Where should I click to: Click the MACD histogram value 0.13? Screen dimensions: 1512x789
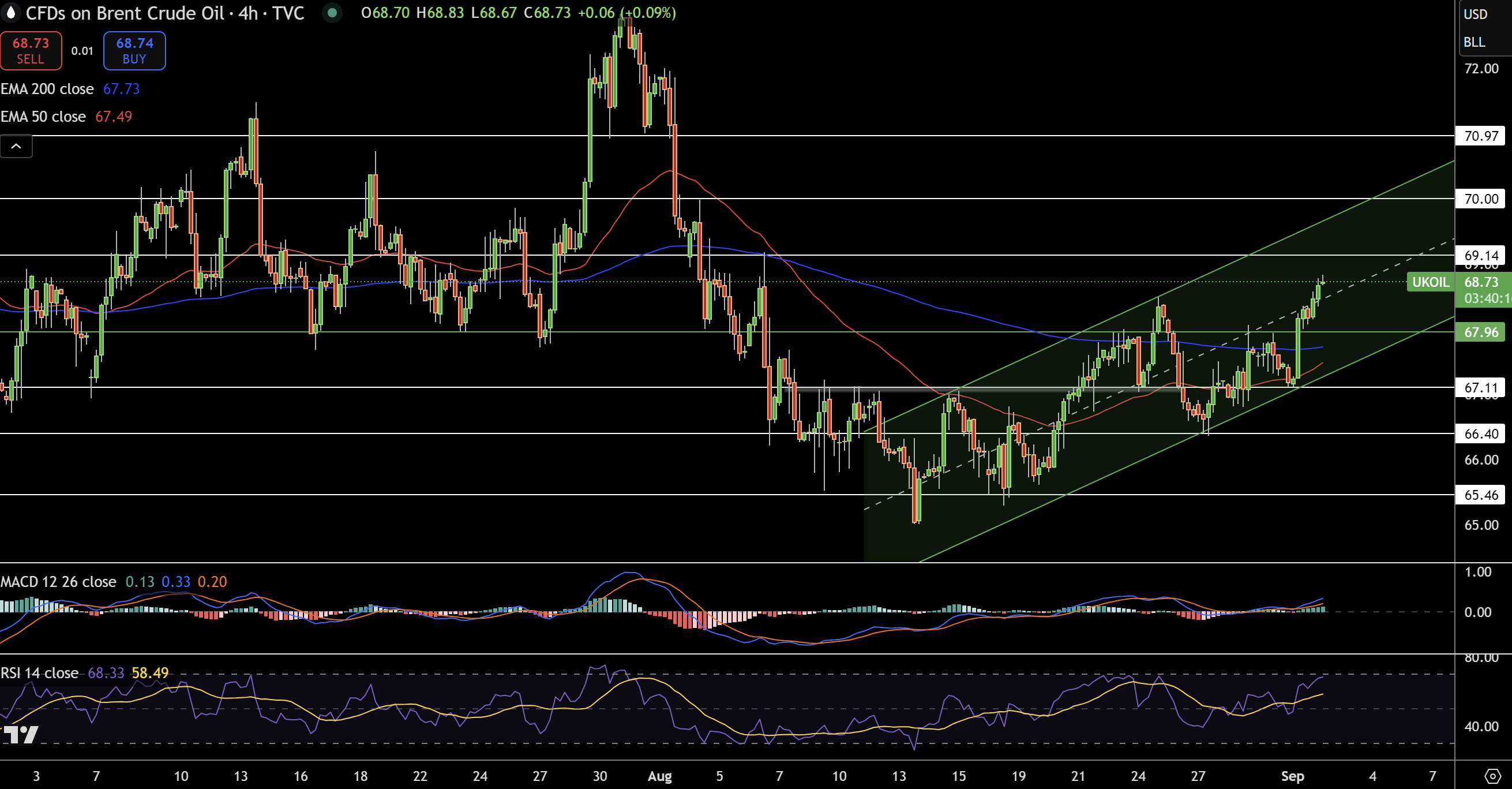[140, 581]
